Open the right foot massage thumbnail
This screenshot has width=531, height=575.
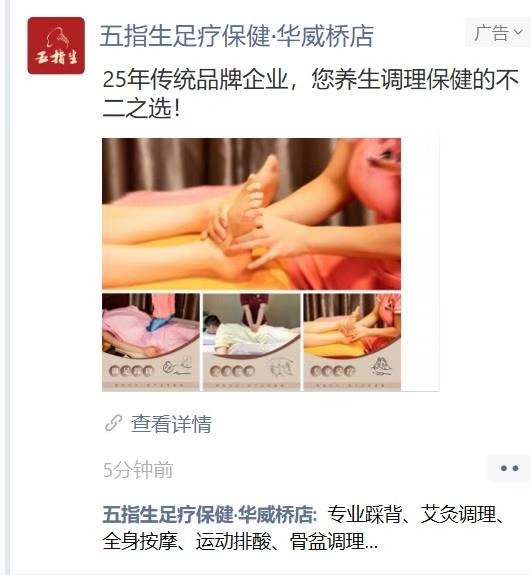click(x=352, y=342)
